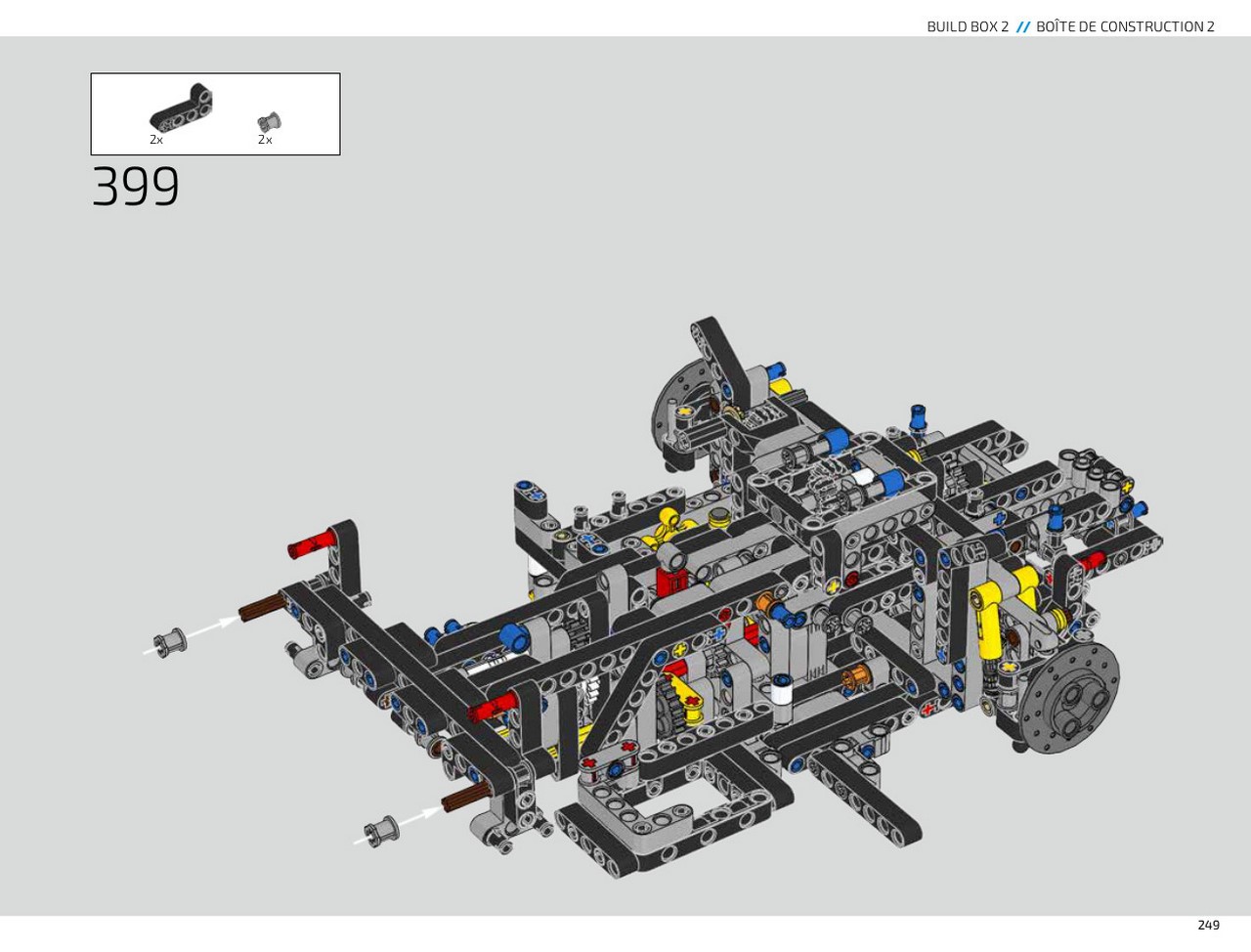1251x952 pixels.
Task: Click the grey bushing part image in parts box
Action: 269,122
